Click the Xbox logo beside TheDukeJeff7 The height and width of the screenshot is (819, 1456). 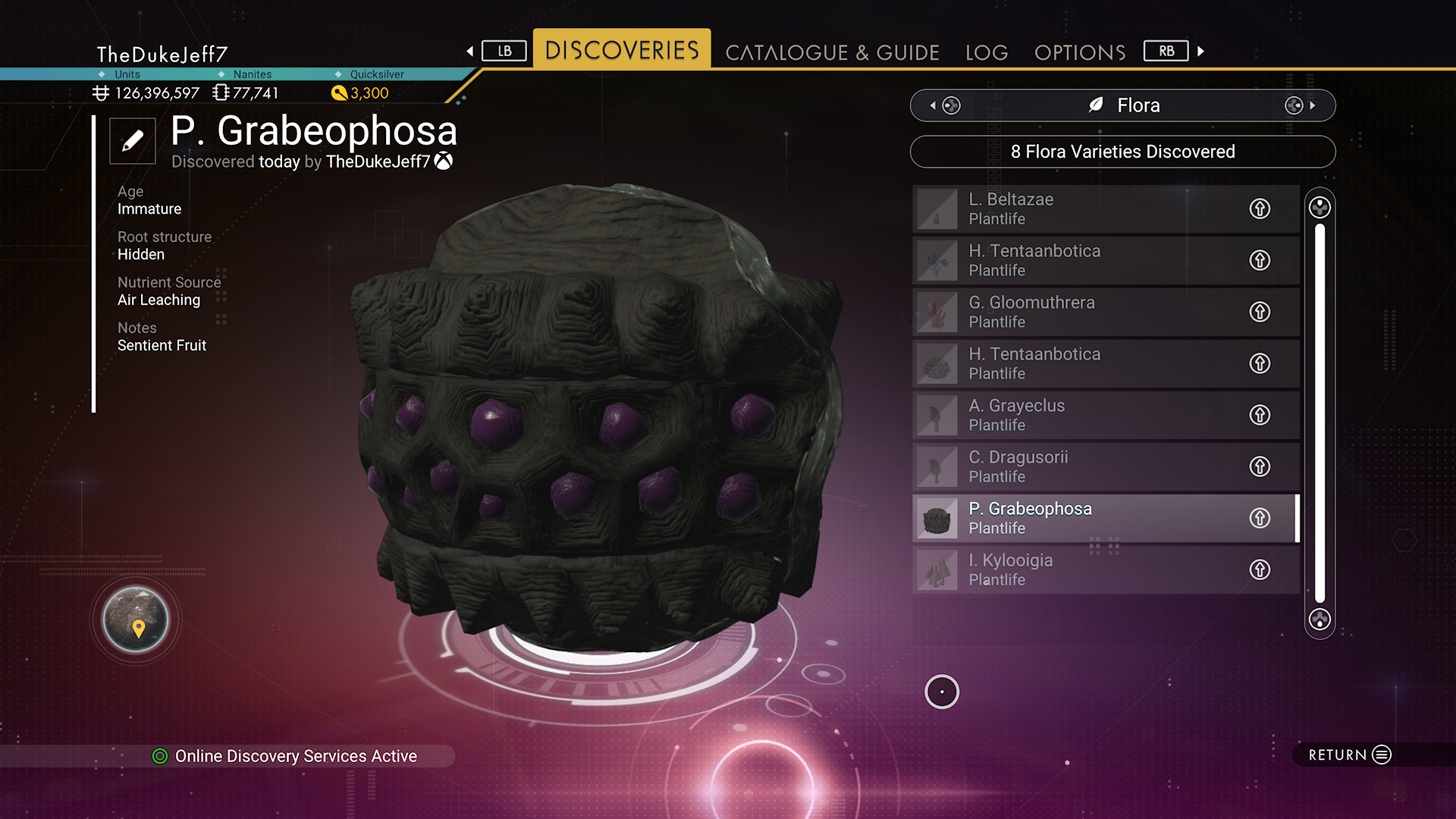444,161
